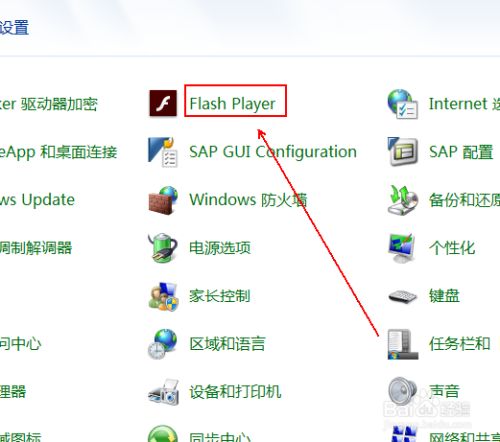This screenshot has height=442, width=500.
Task: Open the 家长控制 icon
Action: pyautogui.click(x=163, y=296)
